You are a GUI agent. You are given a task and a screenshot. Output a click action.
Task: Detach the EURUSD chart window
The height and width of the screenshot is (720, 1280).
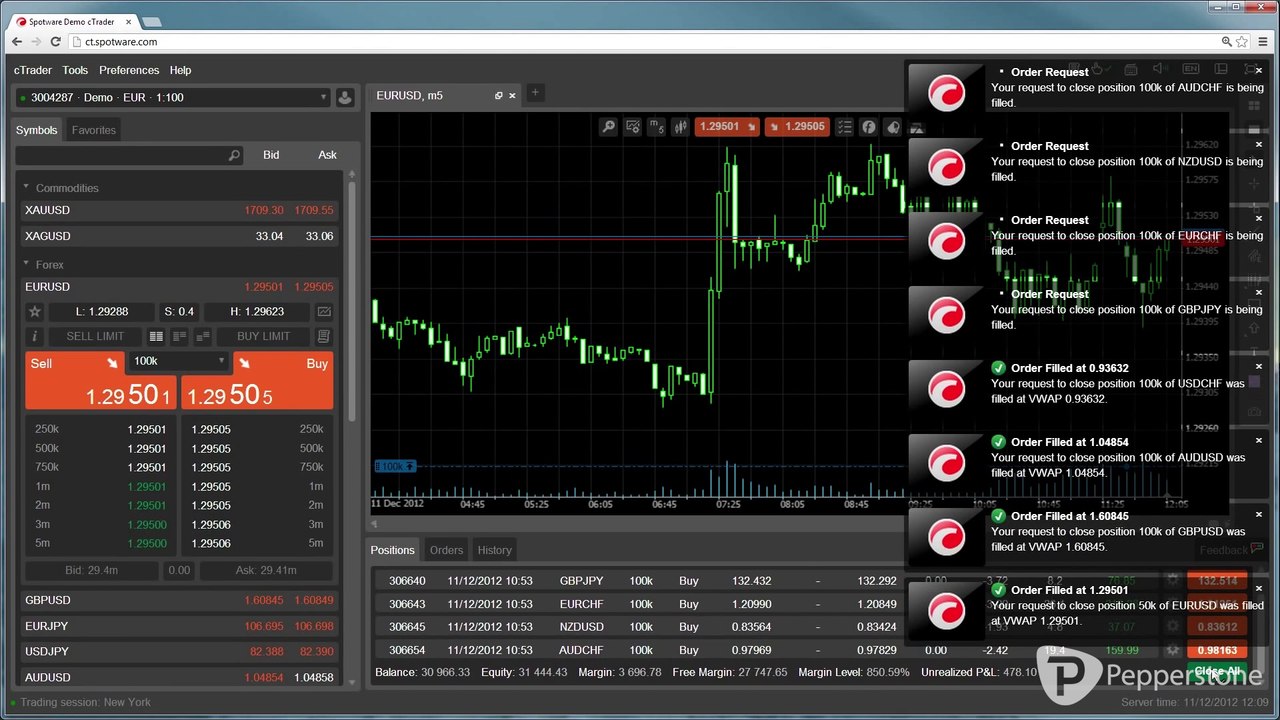tap(499, 96)
